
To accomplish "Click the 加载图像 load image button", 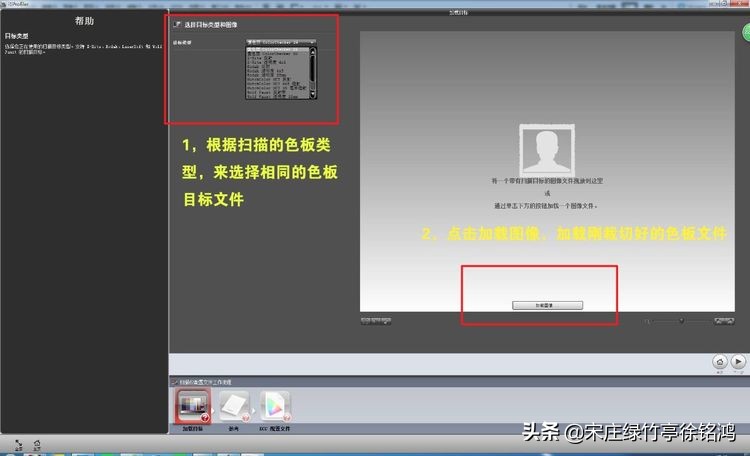I will coord(547,305).
